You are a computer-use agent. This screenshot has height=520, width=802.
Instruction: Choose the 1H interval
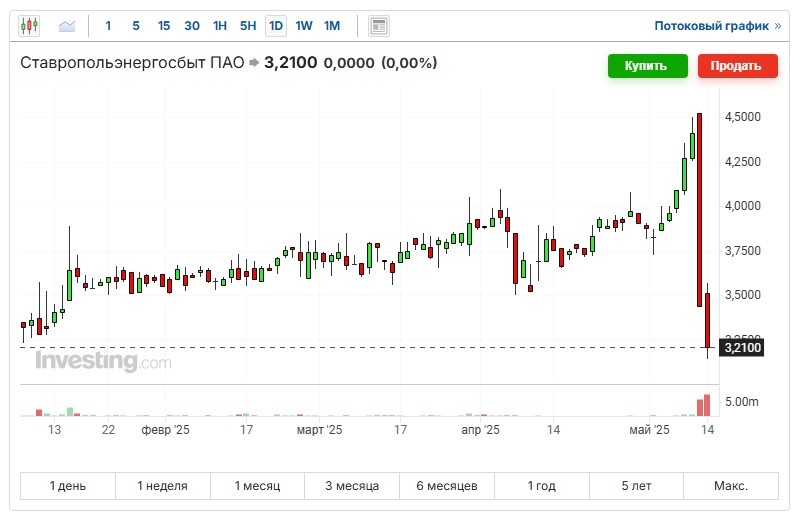coord(220,26)
